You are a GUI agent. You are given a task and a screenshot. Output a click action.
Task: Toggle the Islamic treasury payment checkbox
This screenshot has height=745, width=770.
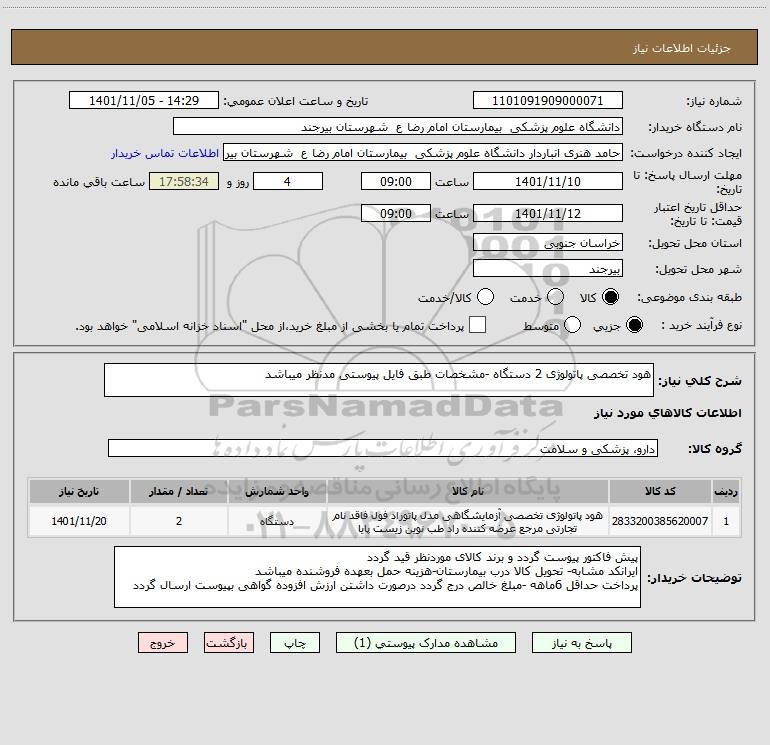pos(477,325)
